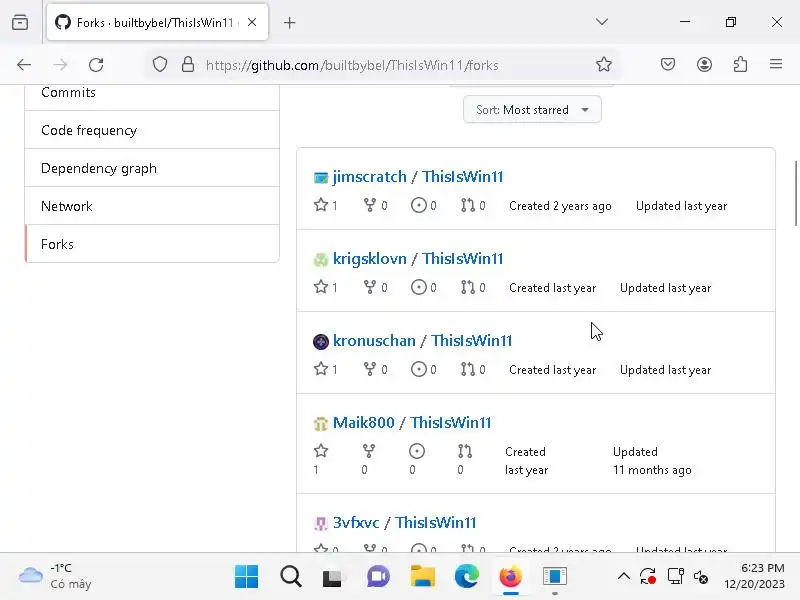
Task: Click the star count icon for jimscratch fork
Action: [x=321, y=205]
